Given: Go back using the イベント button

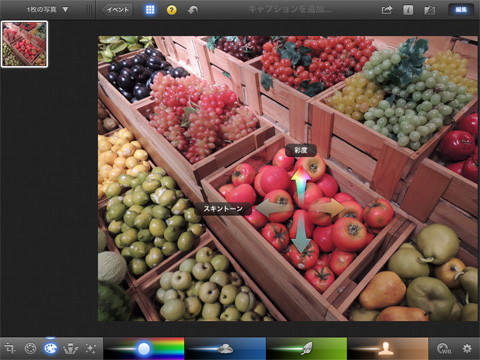Looking at the screenshot, I should click(x=117, y=10).
